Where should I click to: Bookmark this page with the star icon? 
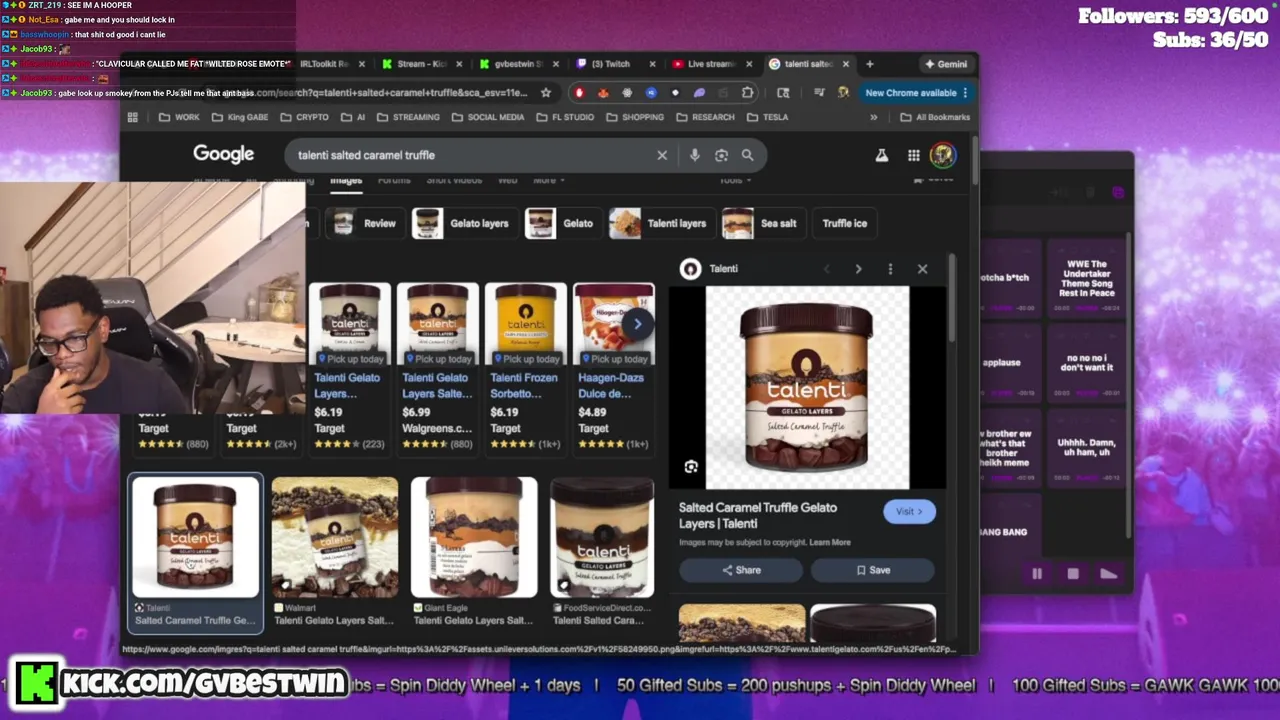(x=546, y=93)
